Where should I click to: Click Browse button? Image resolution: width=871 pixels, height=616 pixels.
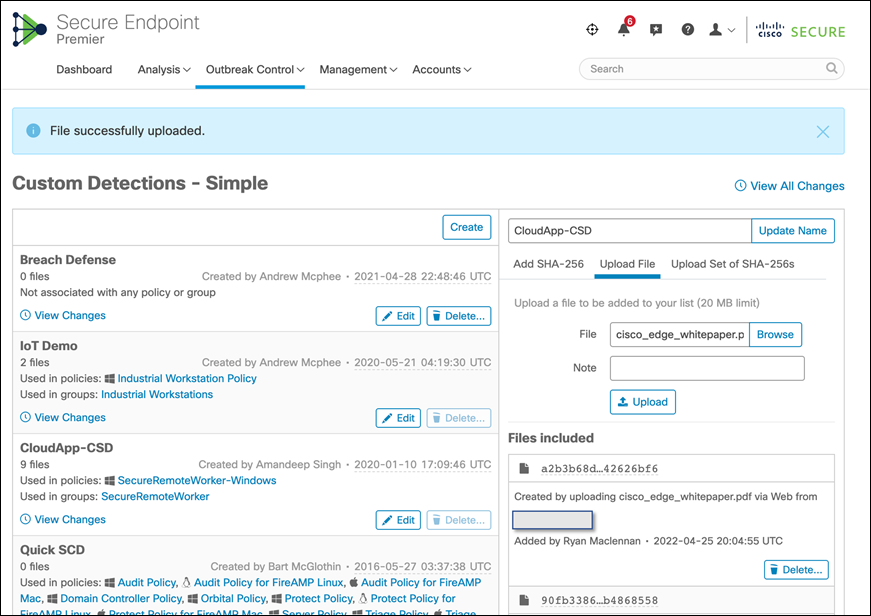coord(775,334)
